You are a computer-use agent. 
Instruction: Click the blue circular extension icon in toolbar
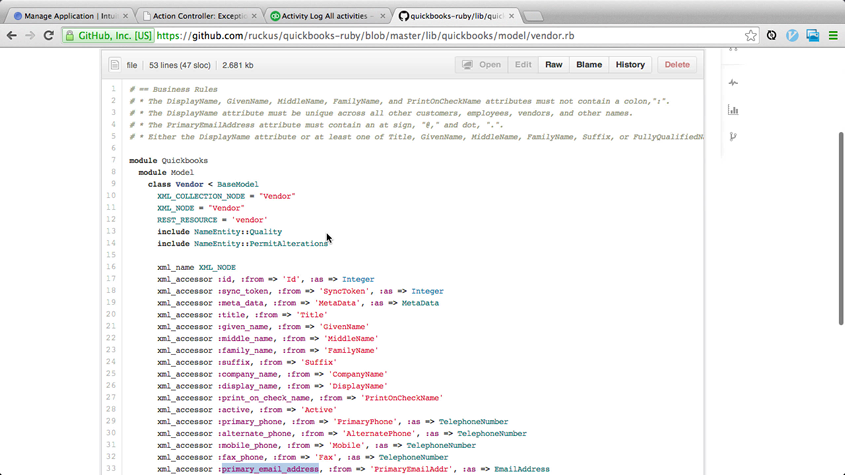point(792,36)
